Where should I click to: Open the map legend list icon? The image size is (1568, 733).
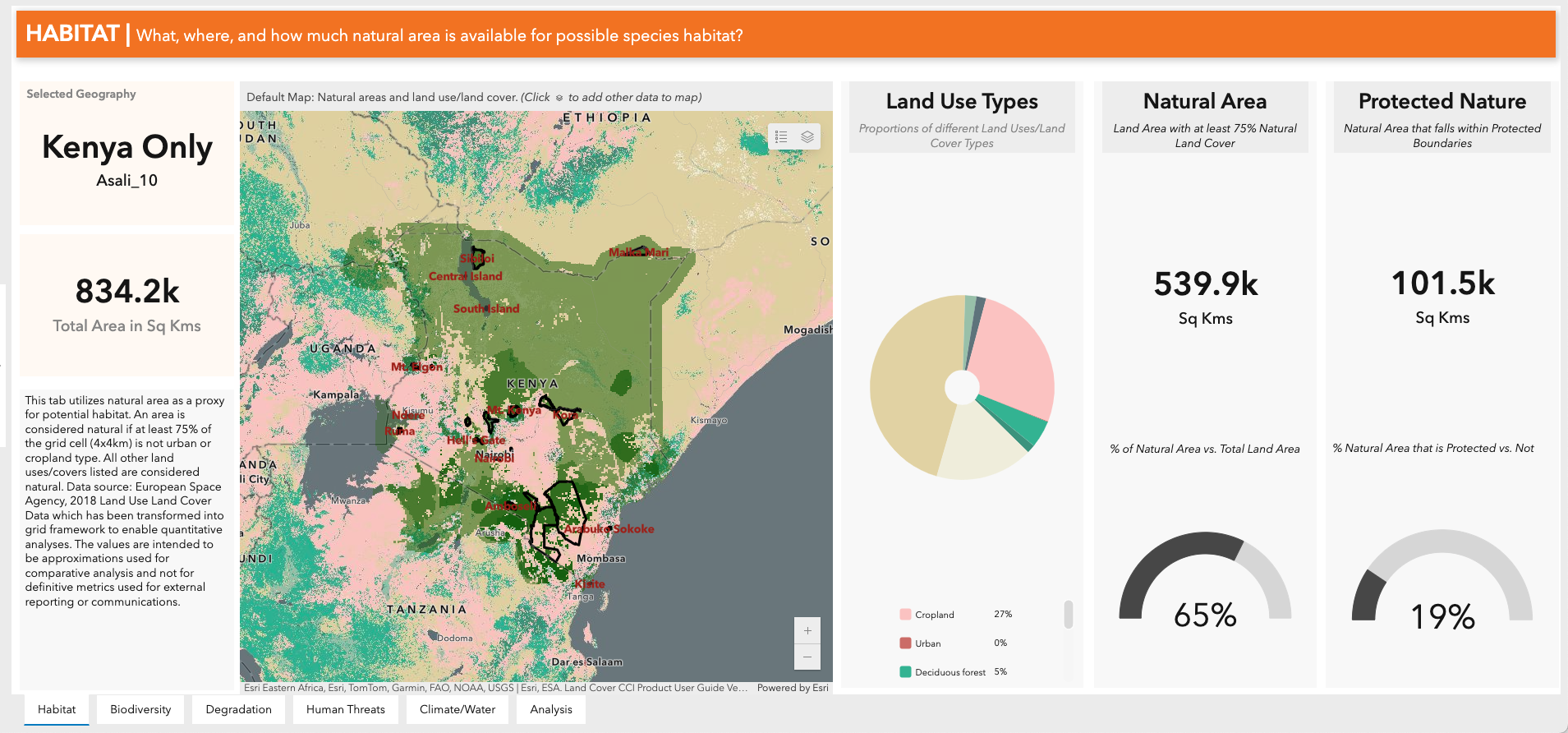(x=781, y=137)
